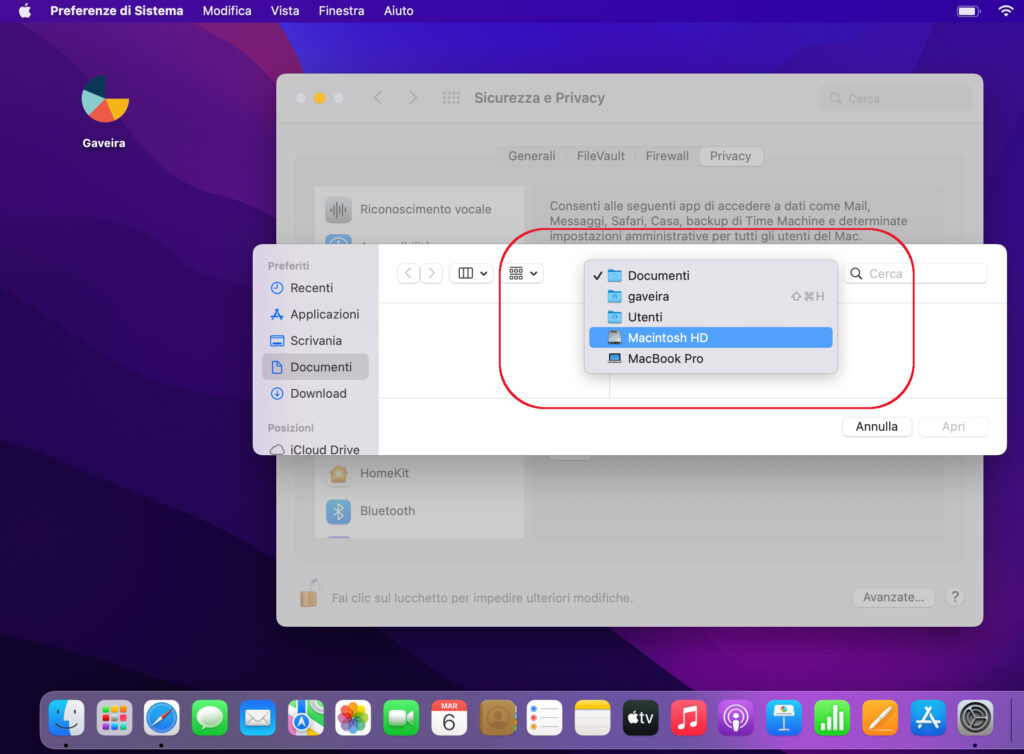Viewport: 1024px width, 754px height.
Task: Open Messages app in the Dock
Action: pos(210,717)
